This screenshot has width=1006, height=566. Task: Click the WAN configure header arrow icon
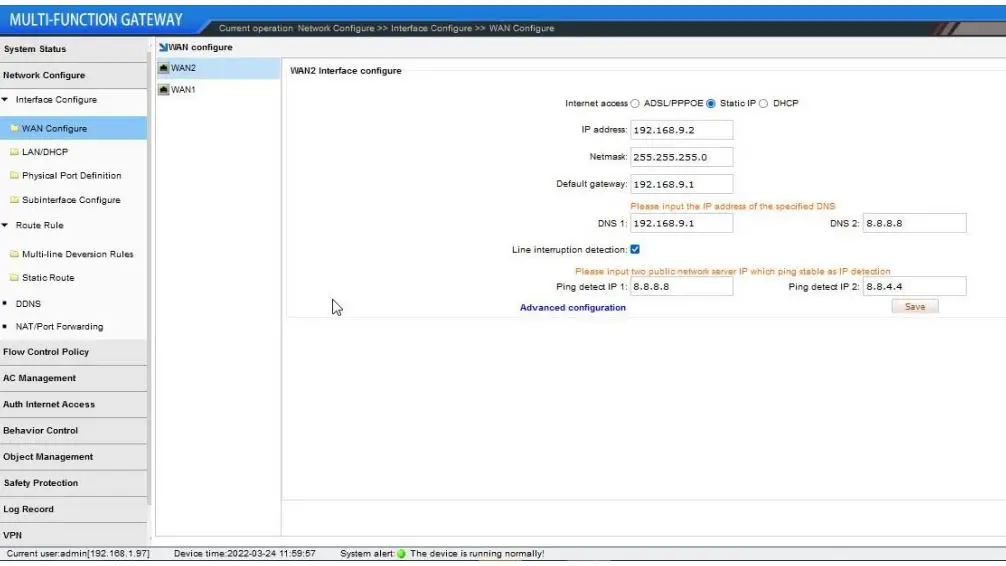click(x=163, y=47)
